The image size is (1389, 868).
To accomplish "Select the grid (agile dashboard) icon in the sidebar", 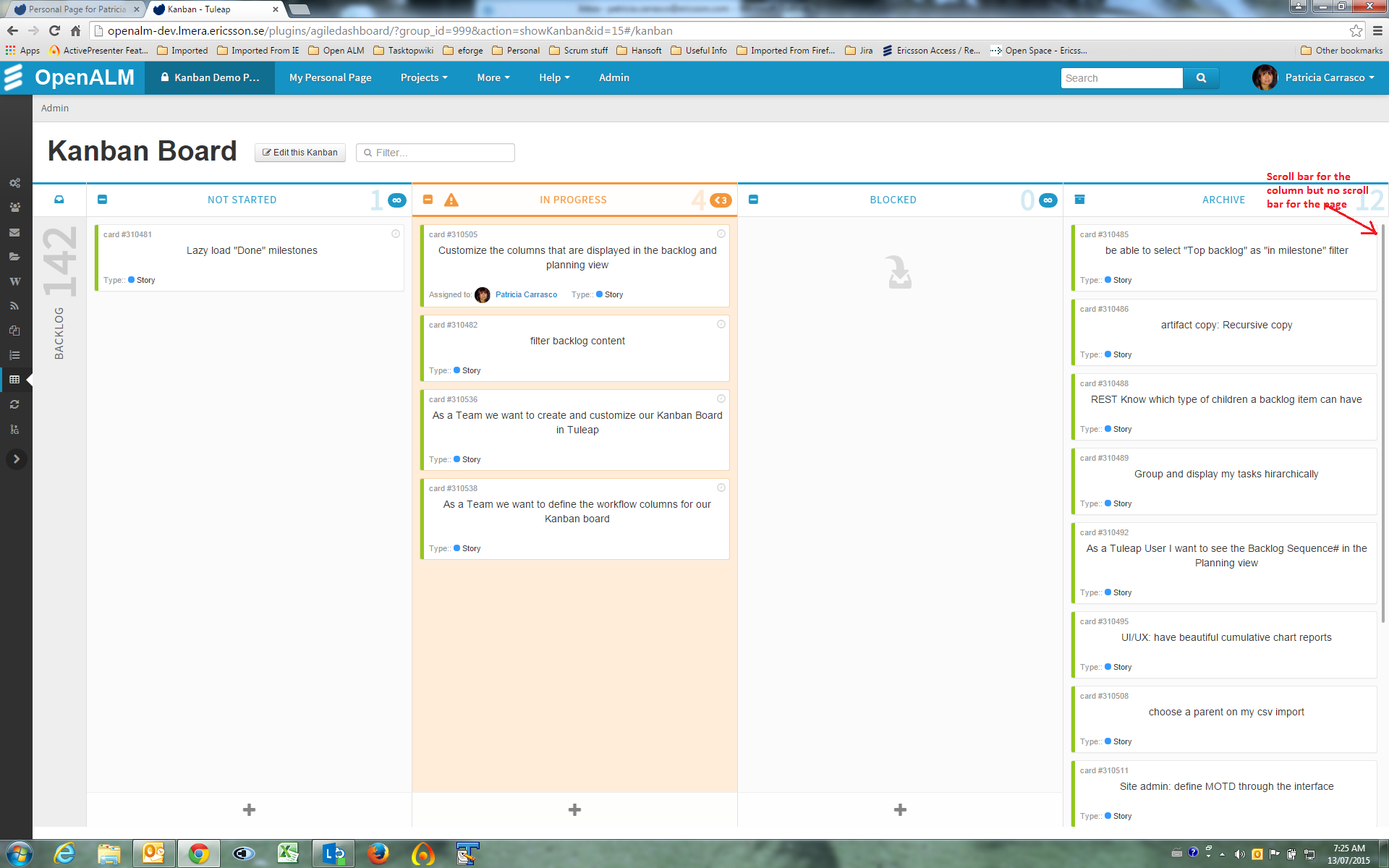I will pyautogui.click(x=14, y=380).
